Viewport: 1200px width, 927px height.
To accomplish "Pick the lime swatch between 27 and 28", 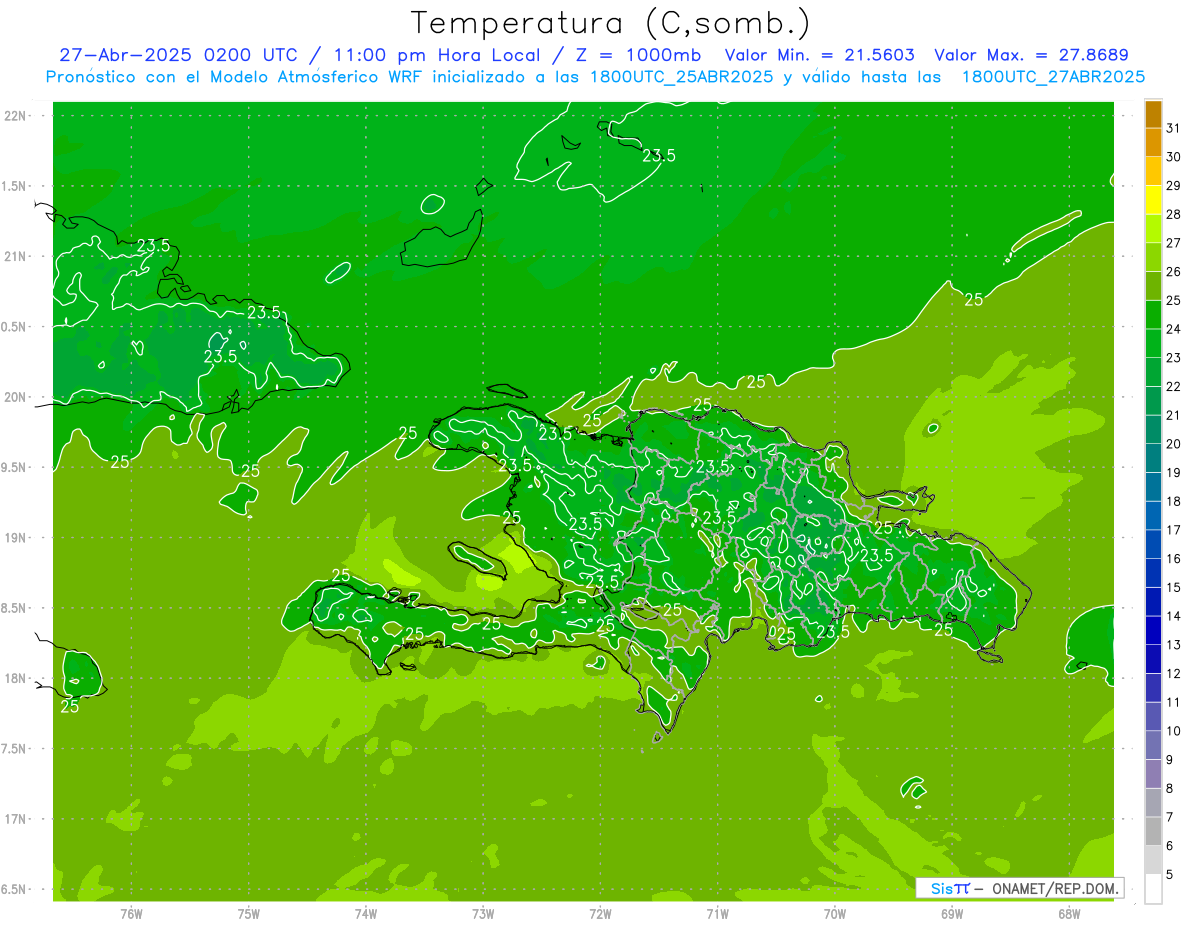I will click(x=1153, y=228).
